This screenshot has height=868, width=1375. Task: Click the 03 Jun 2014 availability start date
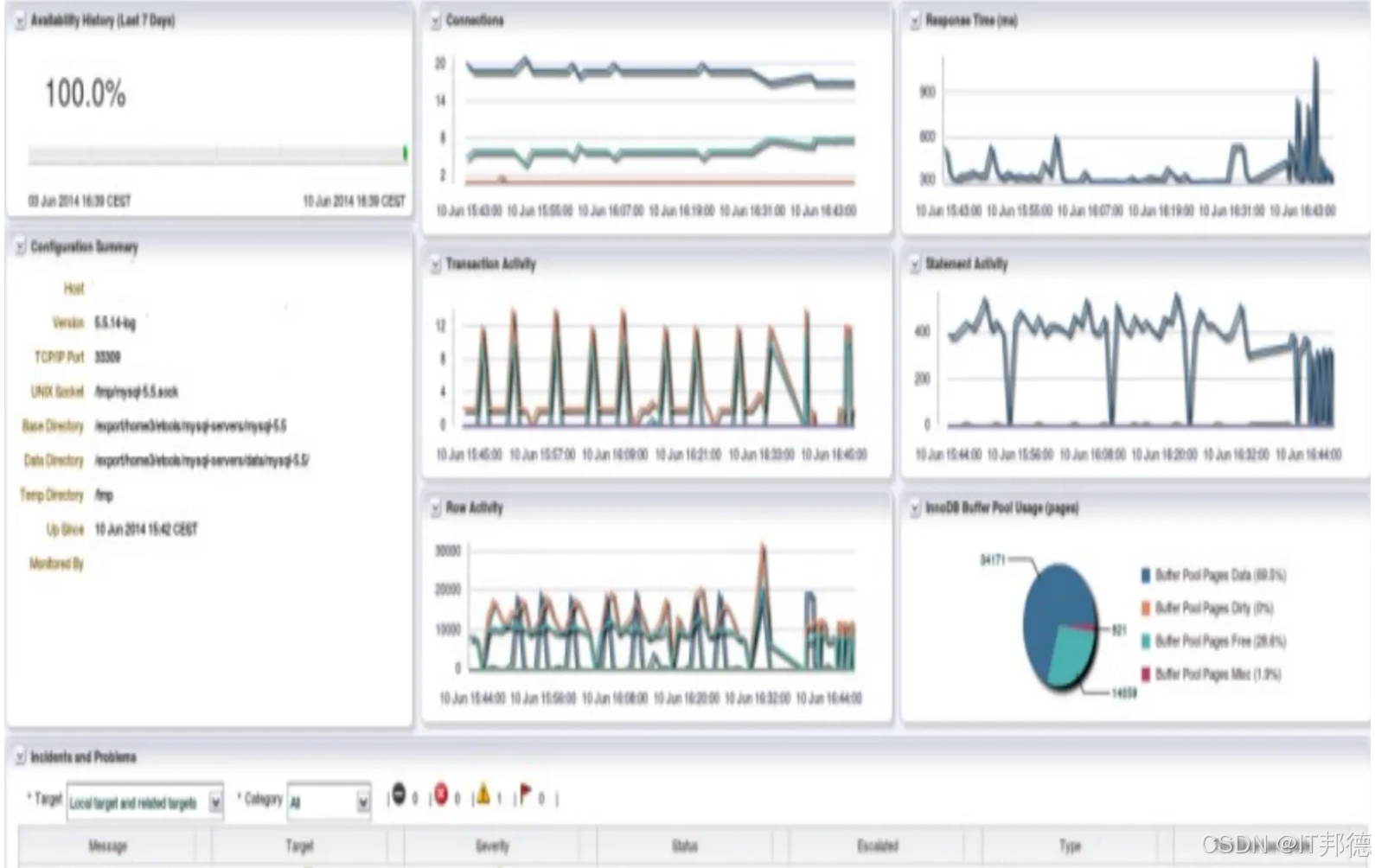79,201
